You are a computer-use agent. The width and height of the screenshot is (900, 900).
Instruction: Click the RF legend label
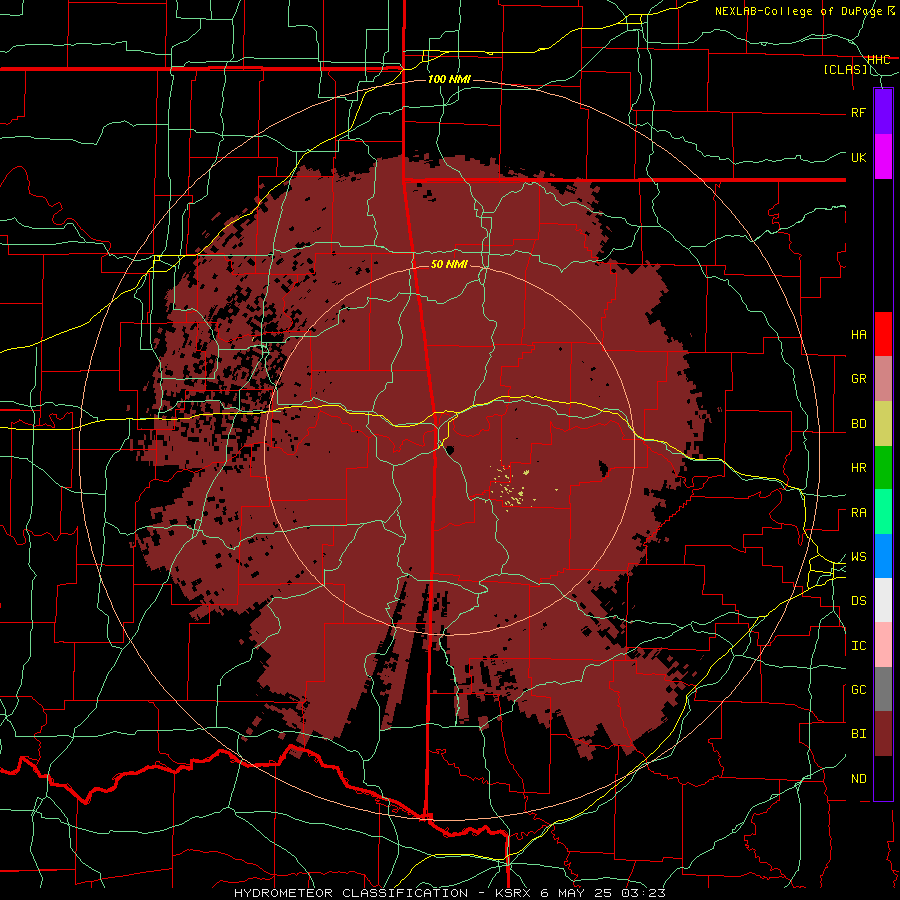coord(859,112)
